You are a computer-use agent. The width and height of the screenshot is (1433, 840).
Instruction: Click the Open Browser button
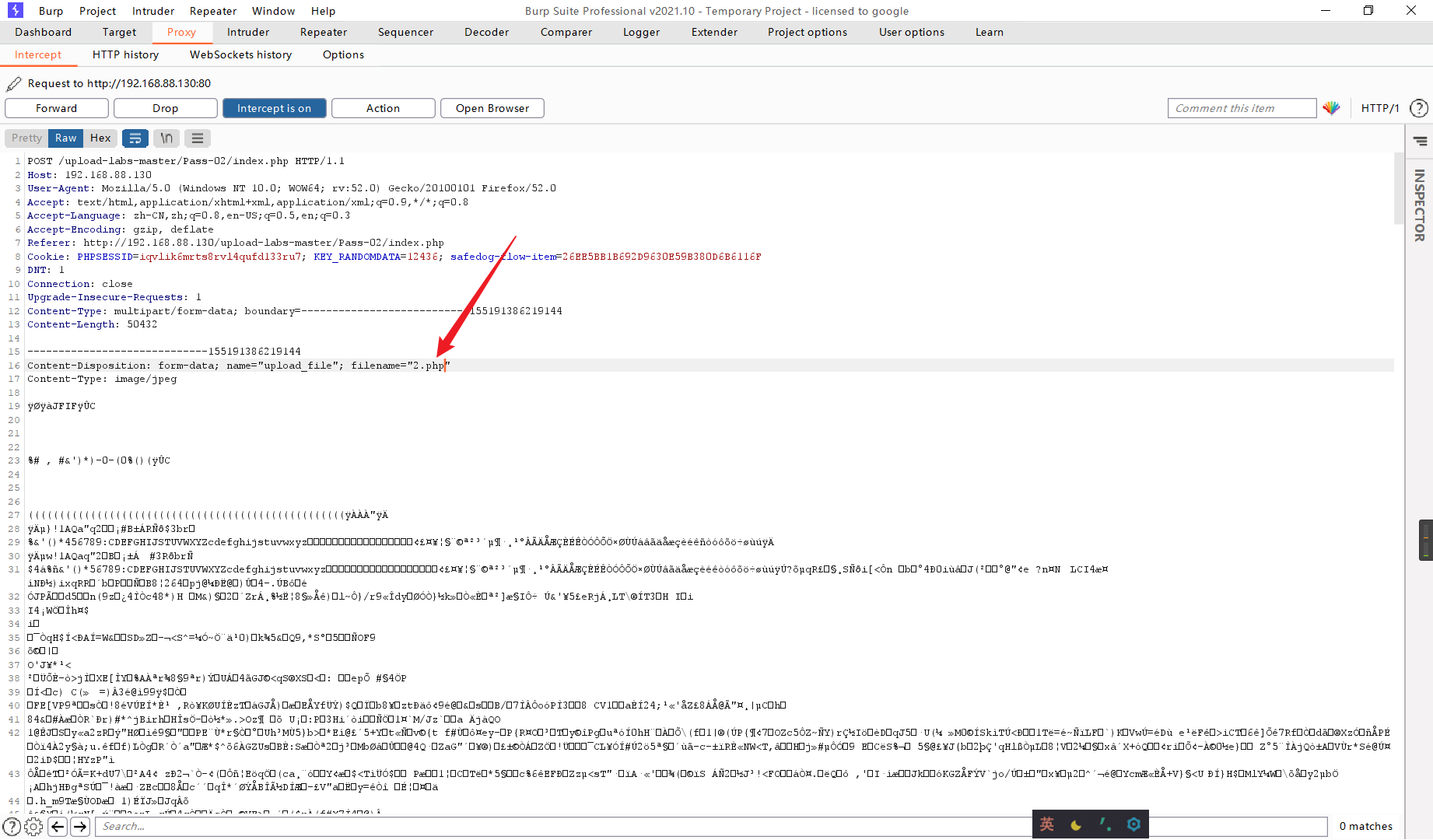(x=492, y=108)
